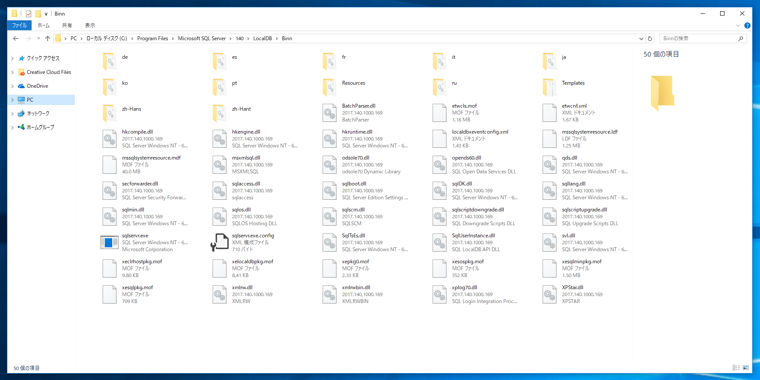Screen dimensions: 760x380
Task: Select the etwcls.mof file icon
Action: 439,113
